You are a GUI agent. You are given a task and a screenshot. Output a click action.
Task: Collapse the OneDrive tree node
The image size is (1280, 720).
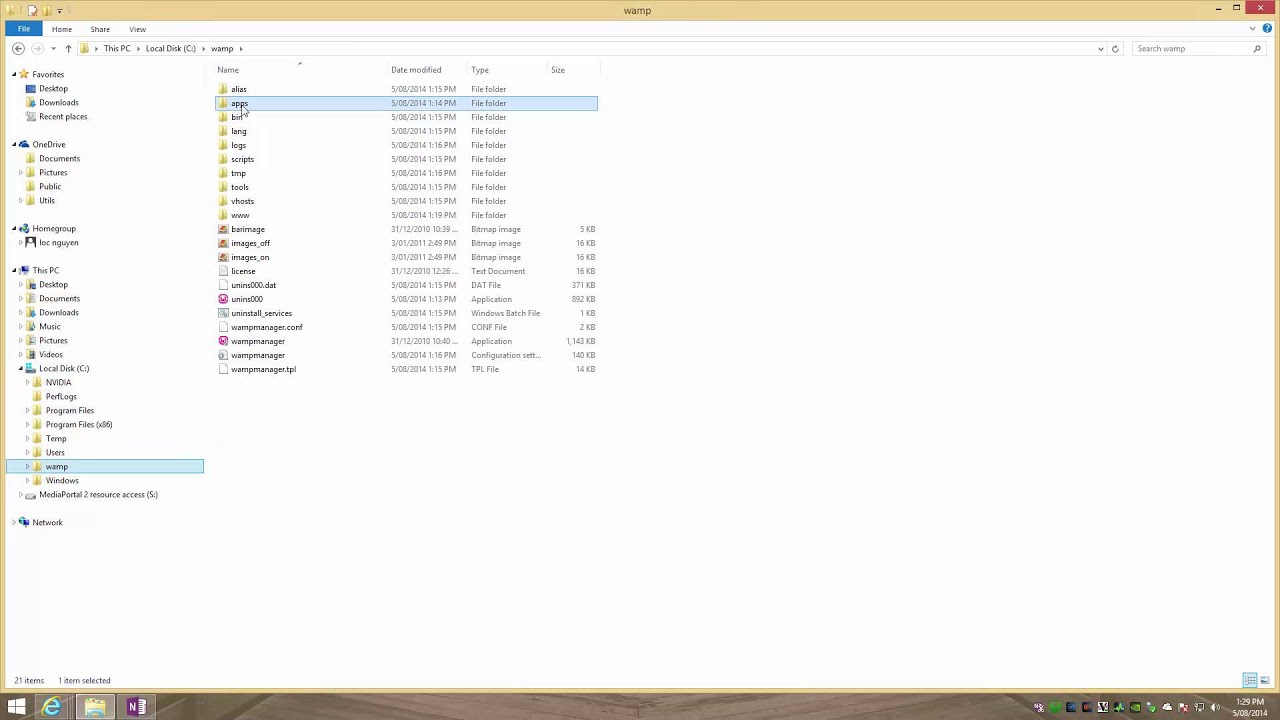pos(14,144)
